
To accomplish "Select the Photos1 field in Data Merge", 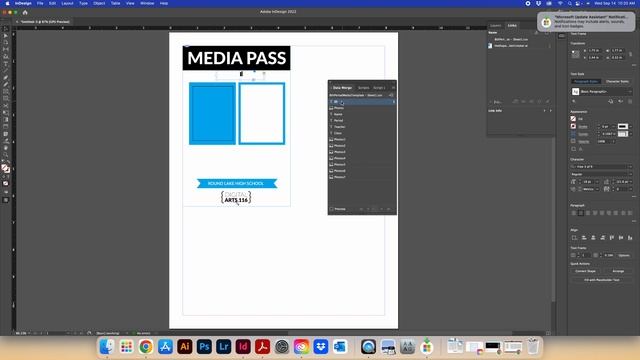I will coord(362,140).
